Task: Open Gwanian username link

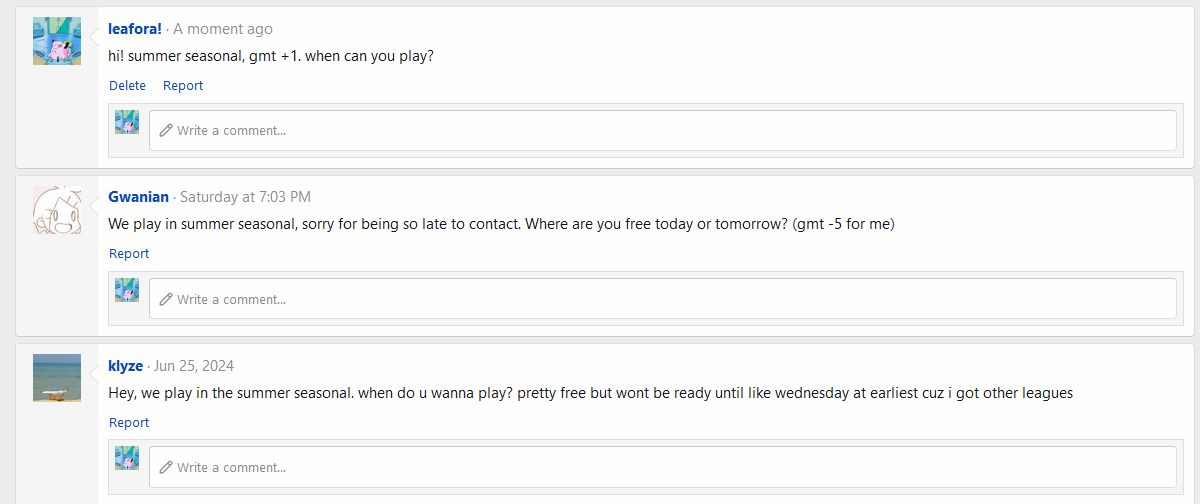Action: point(138,197)
